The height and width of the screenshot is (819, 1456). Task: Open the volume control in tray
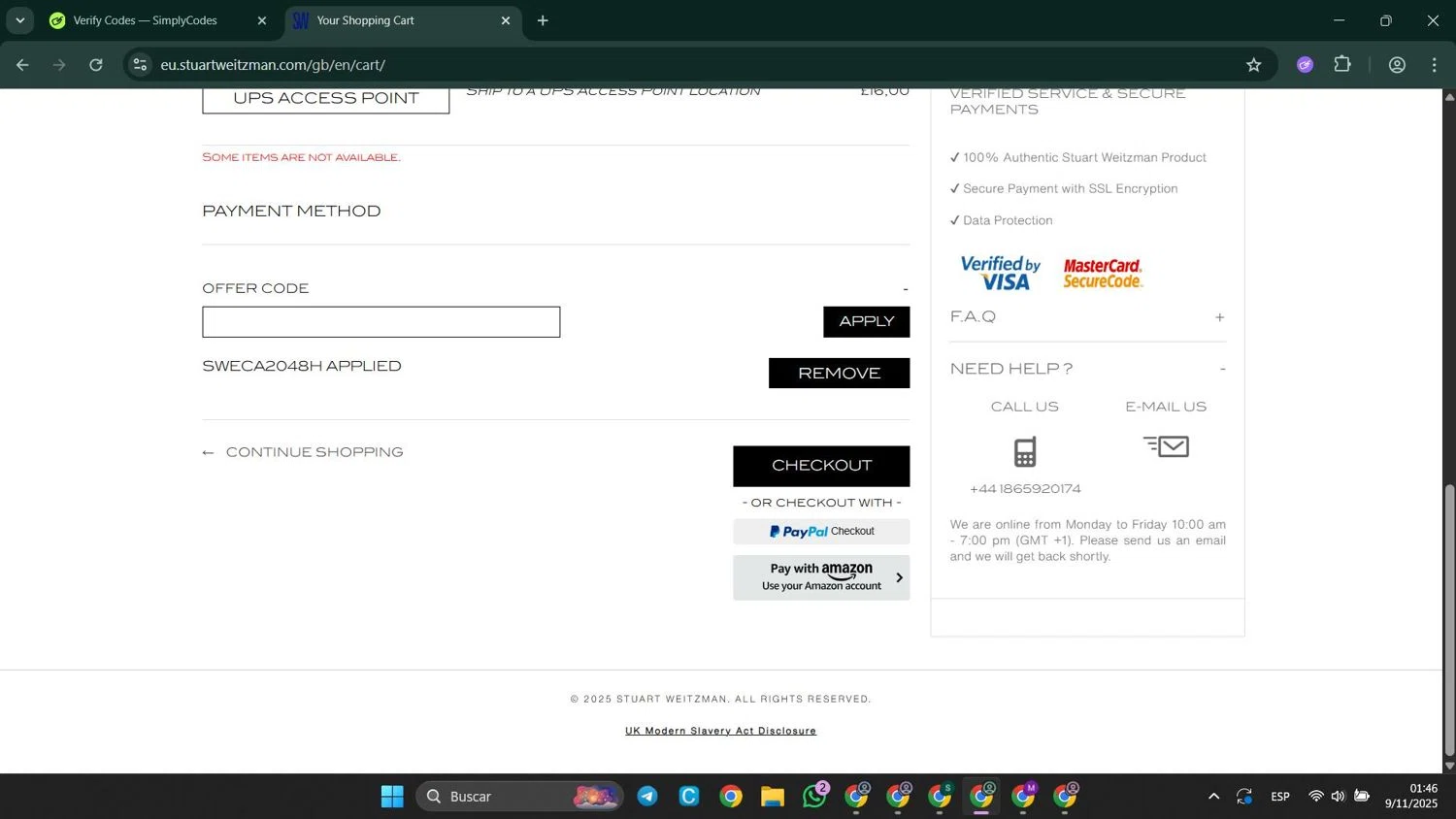click(x=1339, y=797)
